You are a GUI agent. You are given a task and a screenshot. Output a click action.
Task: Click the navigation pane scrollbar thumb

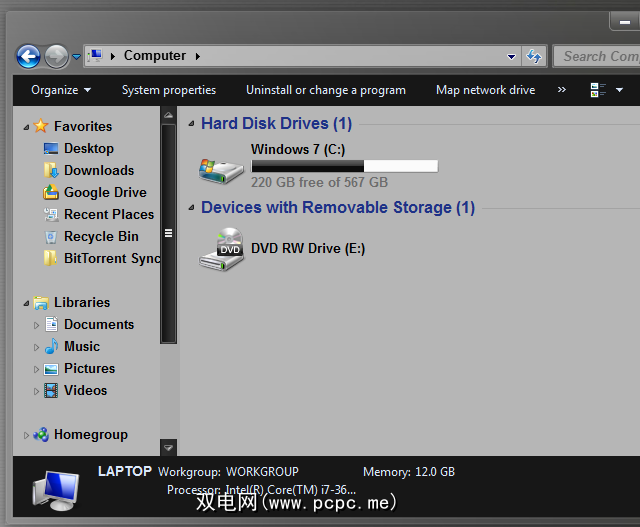point(168,233)
